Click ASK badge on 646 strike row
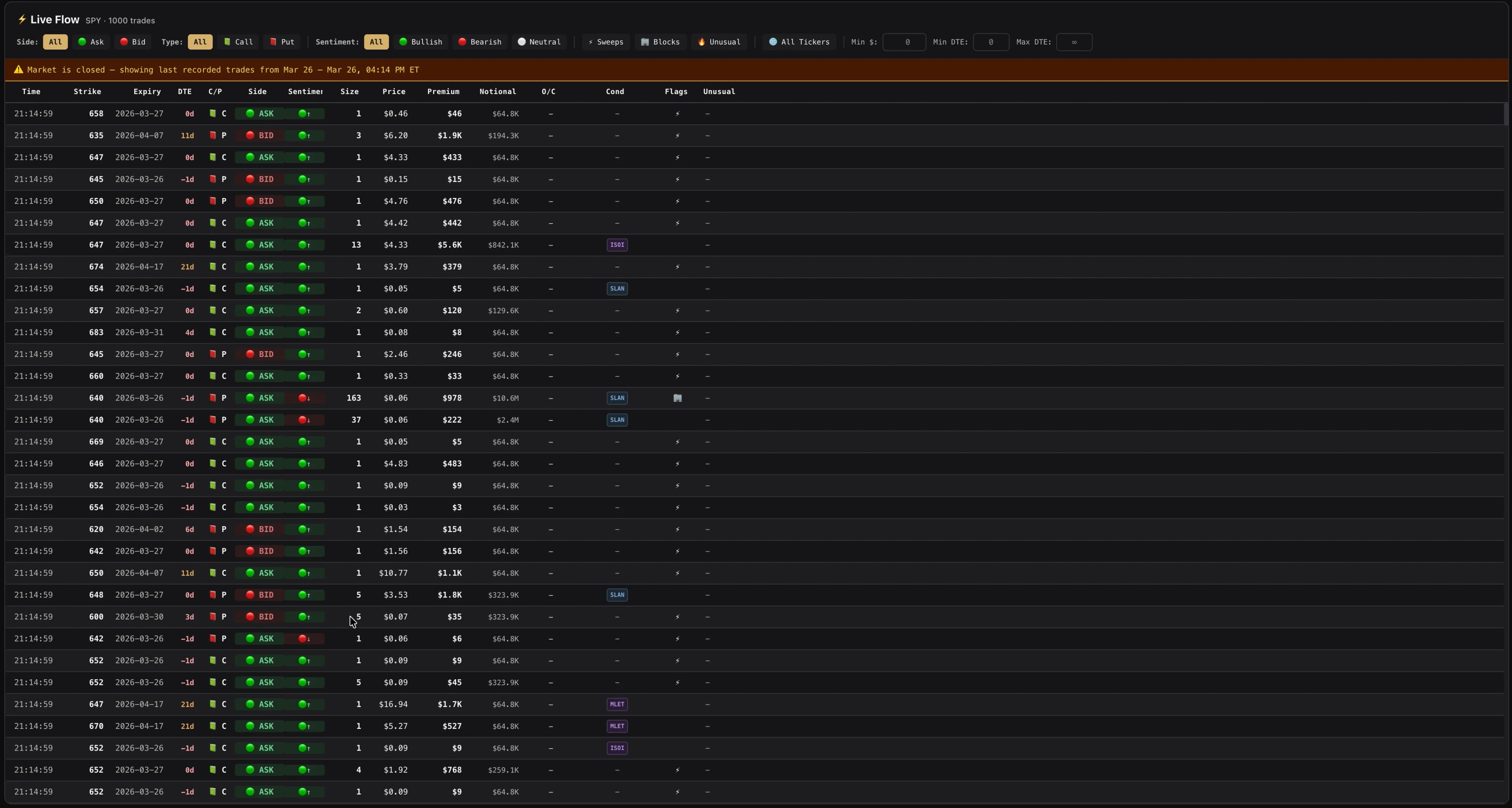The image size is (1512, 808). pyautogui.click(x=259, y=464)
